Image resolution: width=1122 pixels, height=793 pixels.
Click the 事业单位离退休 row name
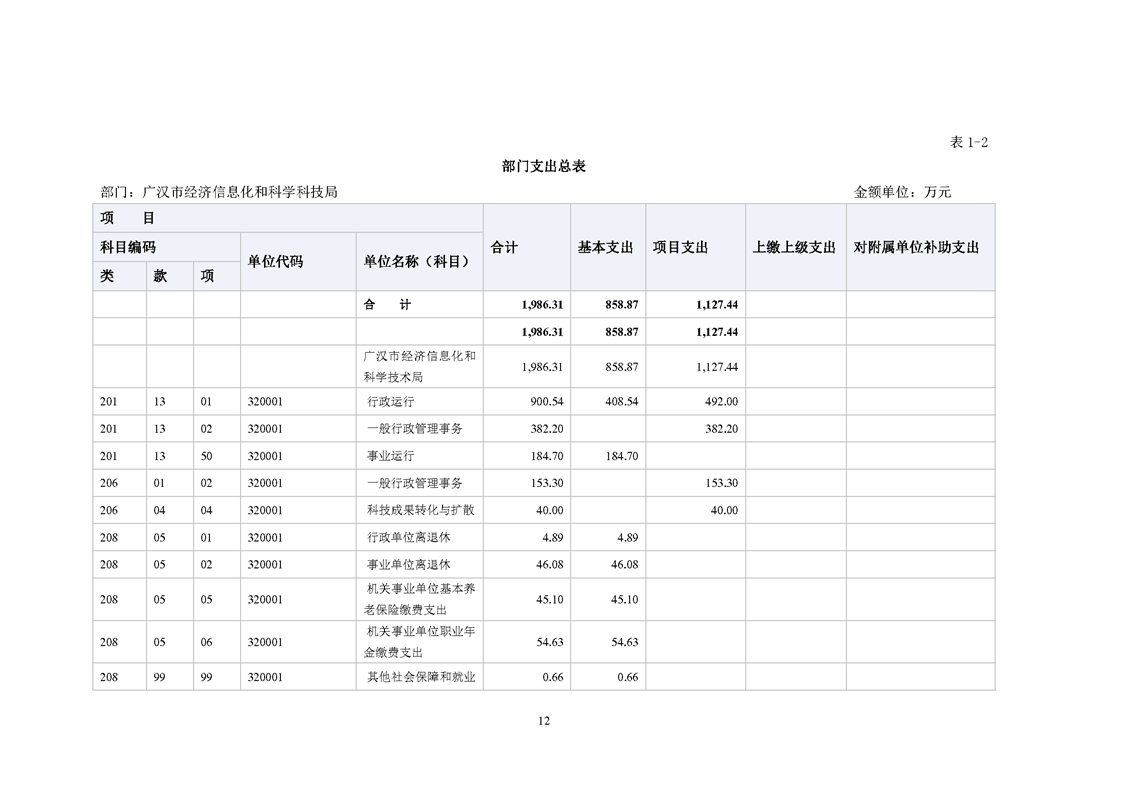click(x=409, y=565)
